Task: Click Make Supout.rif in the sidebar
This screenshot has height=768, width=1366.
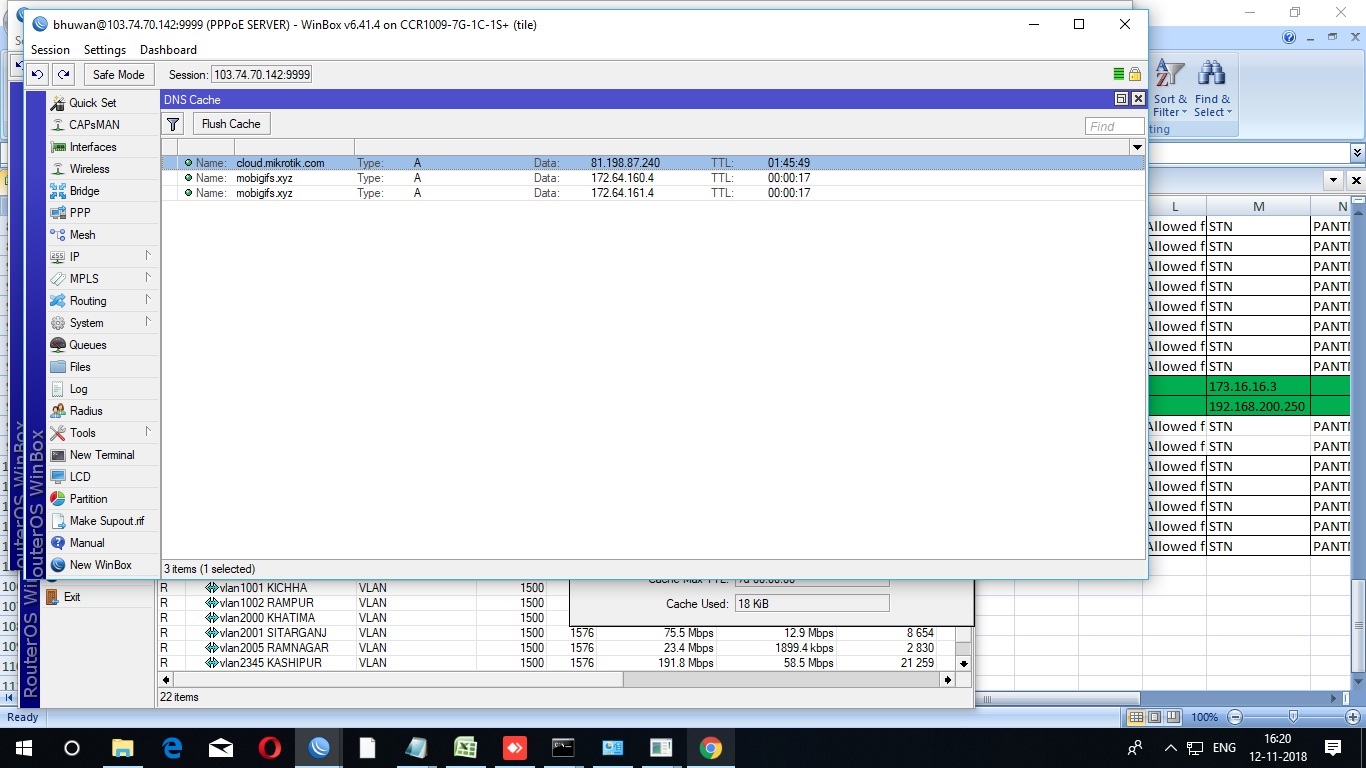Action: point(106,521)
